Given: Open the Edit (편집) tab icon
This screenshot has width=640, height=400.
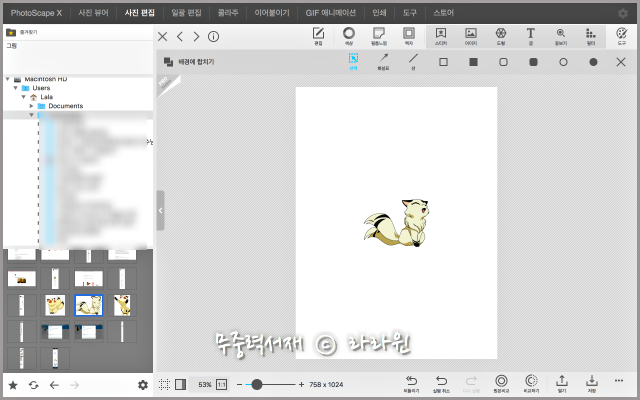Looking at the screenshot, I should [x=318, y=36].
